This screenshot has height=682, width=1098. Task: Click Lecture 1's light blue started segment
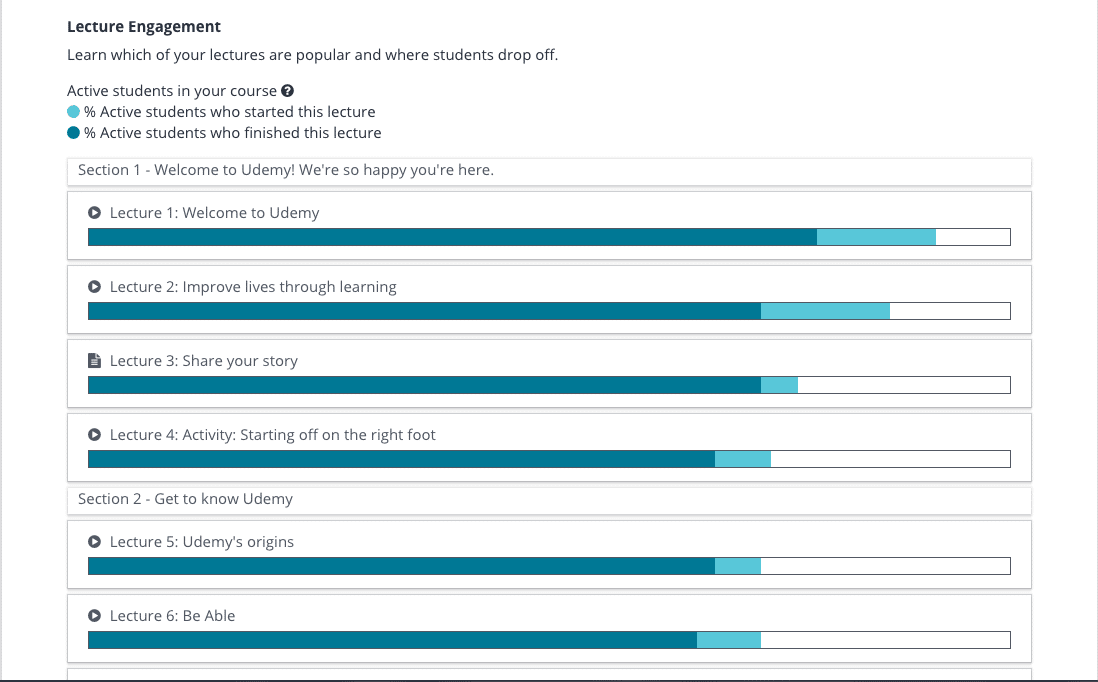click(x=876, y=237)
